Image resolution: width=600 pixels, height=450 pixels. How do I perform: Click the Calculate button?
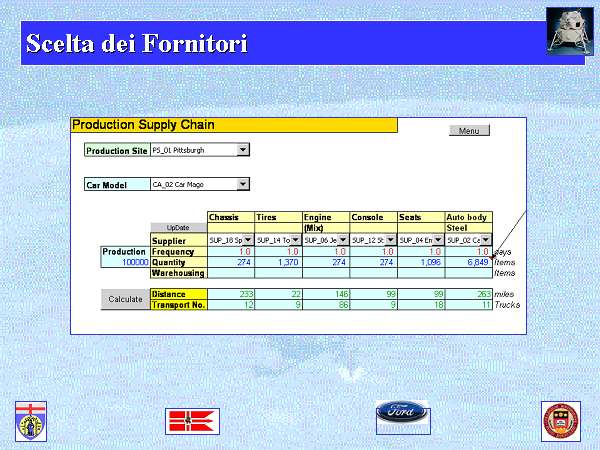(125, 299)
